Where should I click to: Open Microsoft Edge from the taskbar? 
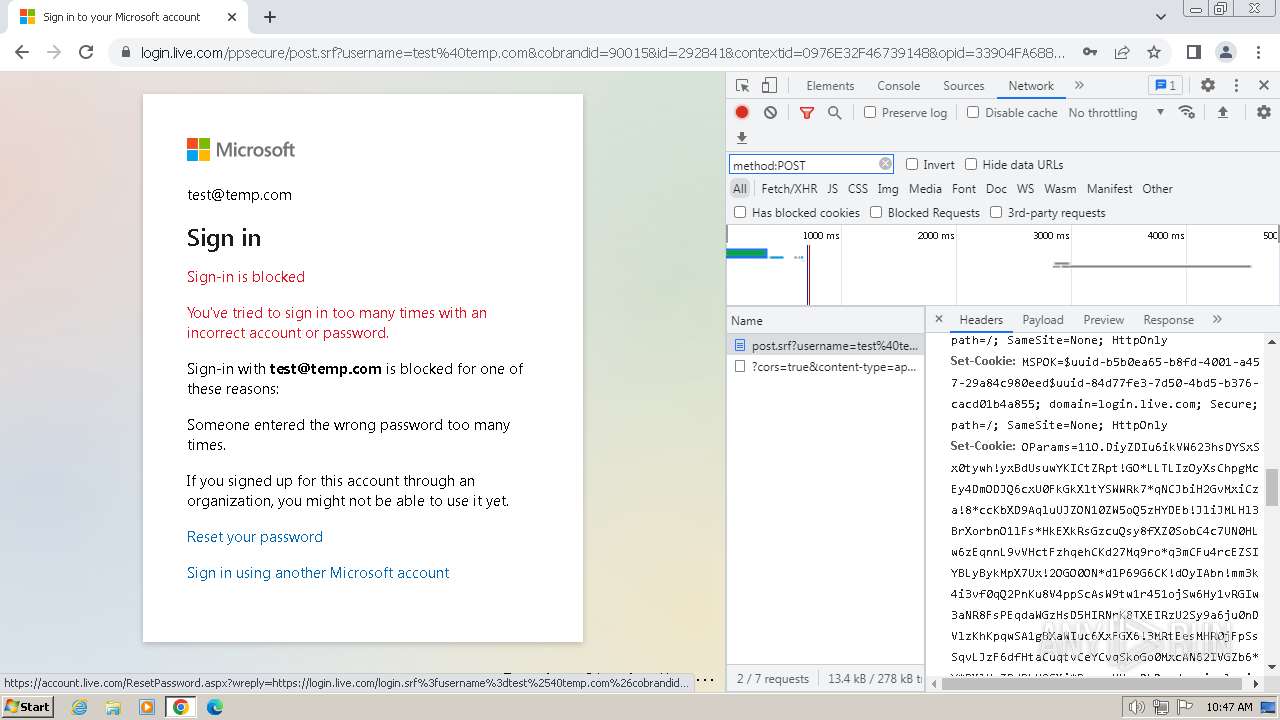pos(214,707)
